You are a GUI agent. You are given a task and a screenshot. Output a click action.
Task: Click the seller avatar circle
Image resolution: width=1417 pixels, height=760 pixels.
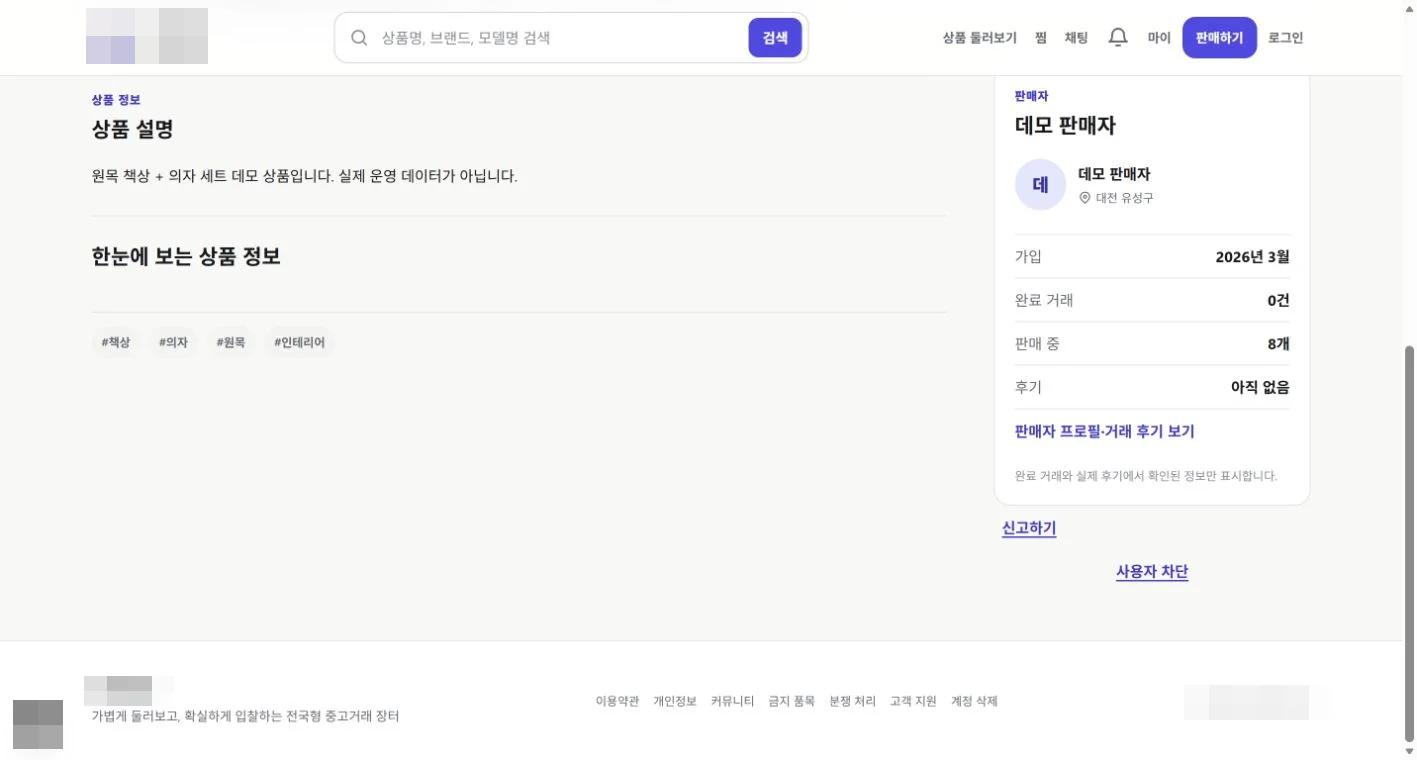pyautogui.click(x=1040, y=185)
